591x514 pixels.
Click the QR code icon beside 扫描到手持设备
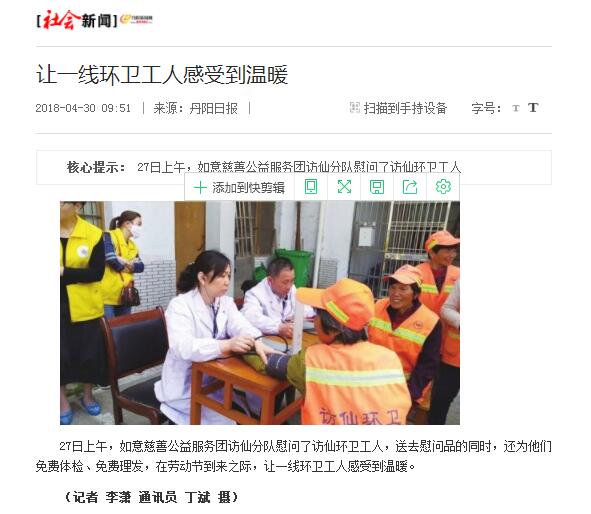[x=354, y=108]
